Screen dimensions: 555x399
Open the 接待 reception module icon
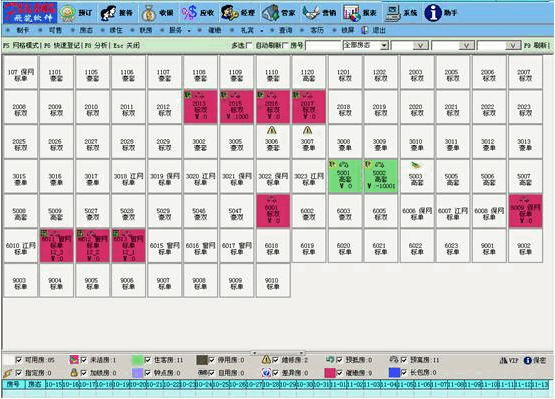click(108, 13)
